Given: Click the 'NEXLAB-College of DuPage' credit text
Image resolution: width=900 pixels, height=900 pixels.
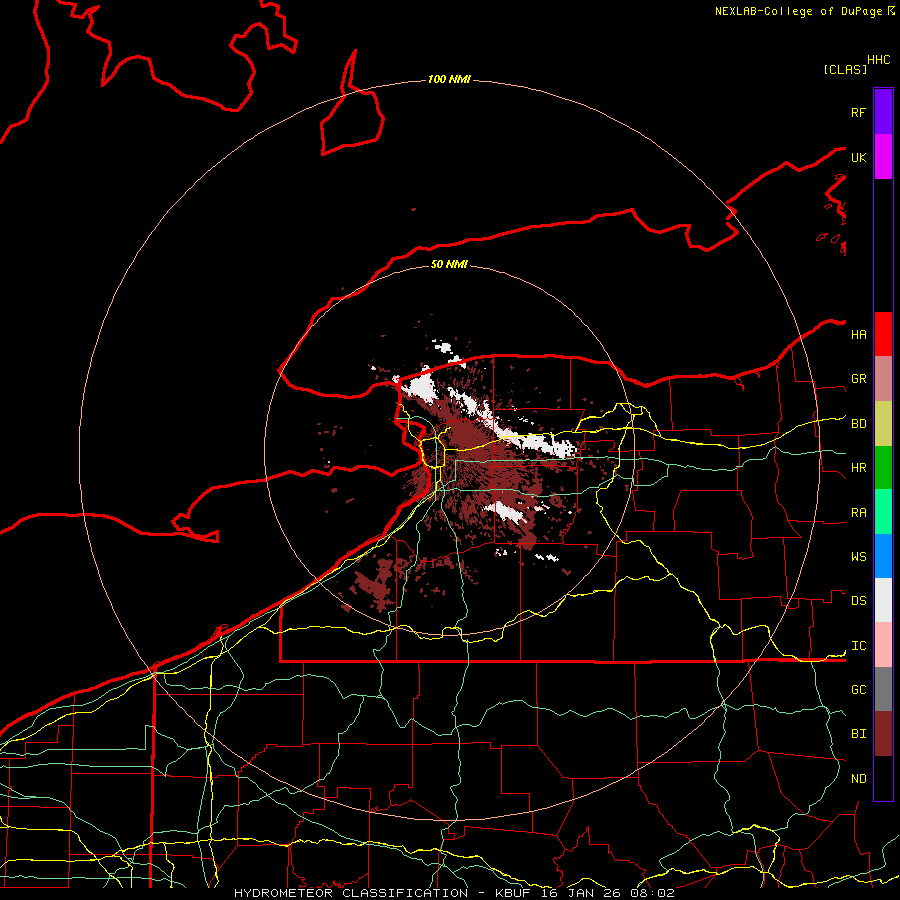Looking at the screenshot, I should pos(798,11).
